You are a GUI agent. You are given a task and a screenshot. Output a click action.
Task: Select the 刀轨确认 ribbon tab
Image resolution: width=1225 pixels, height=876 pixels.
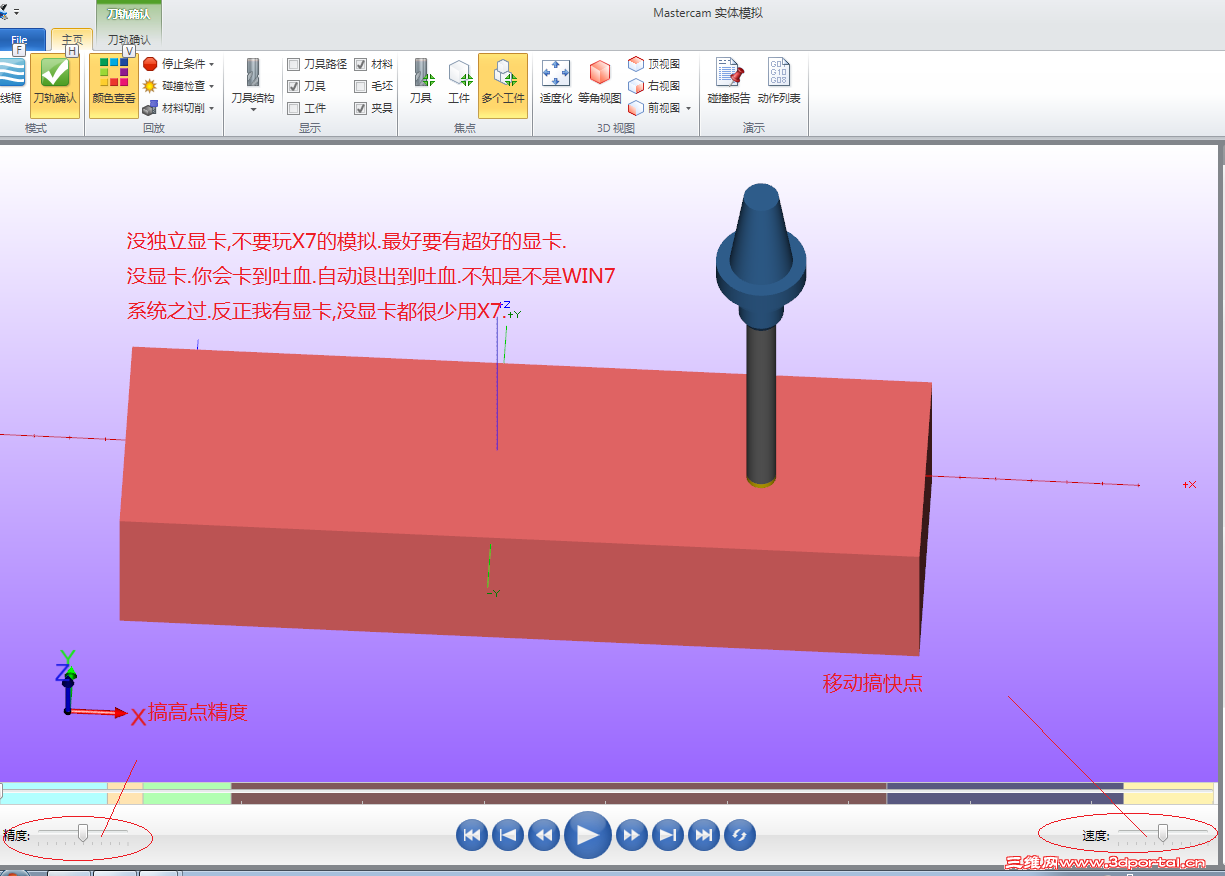pyautogui.click(x=129, y=40)
